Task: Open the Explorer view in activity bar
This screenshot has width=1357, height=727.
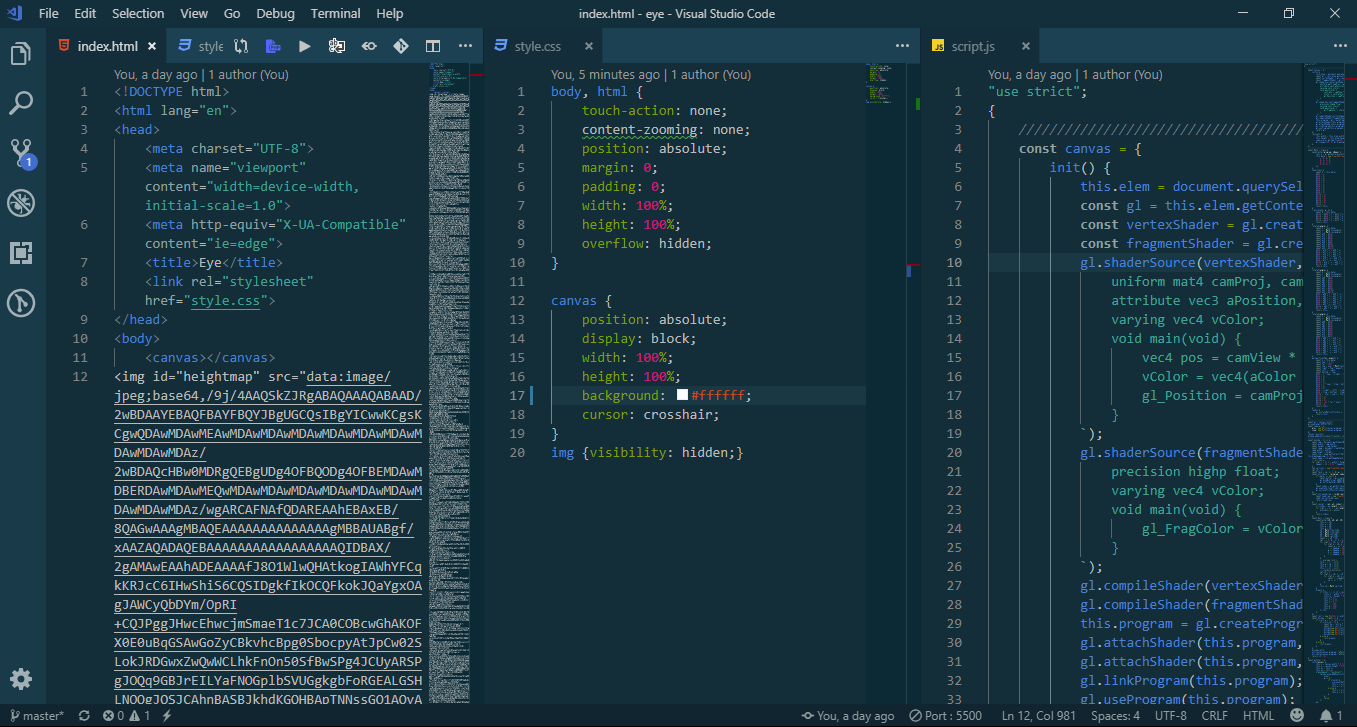Action: click(21, 53)
